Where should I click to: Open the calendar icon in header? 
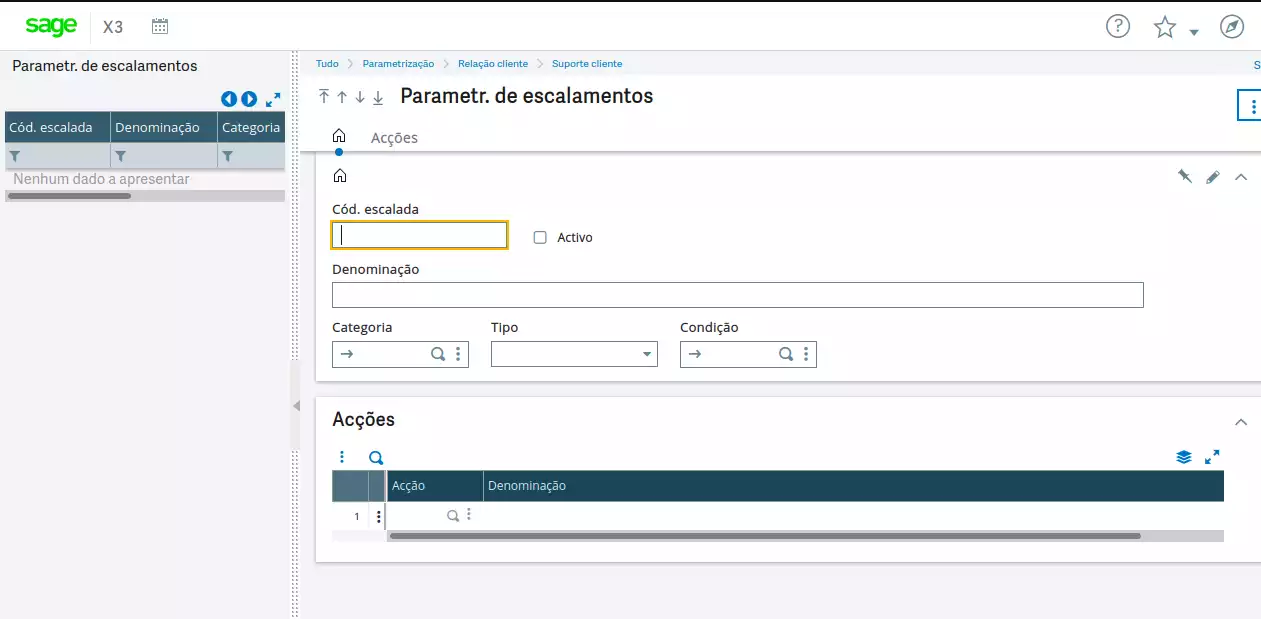pos(160,27)
